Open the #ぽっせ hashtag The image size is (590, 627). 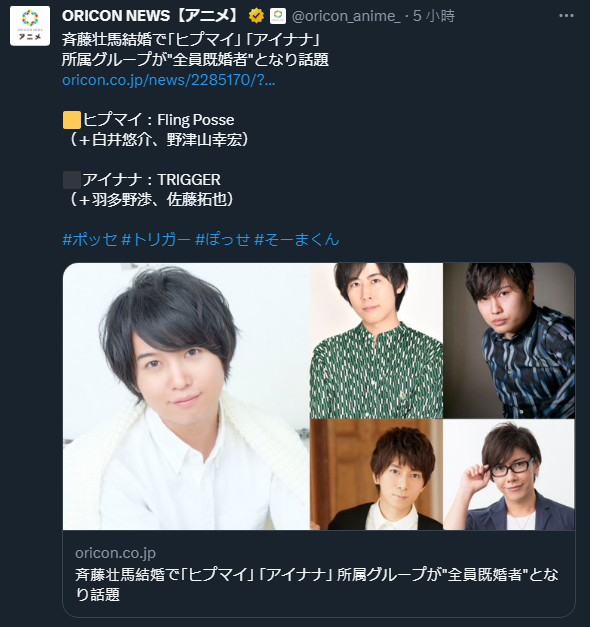pos(223,240)
